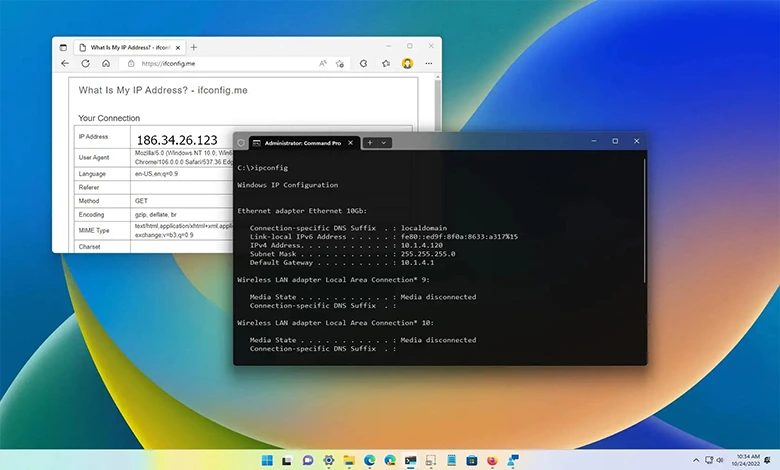Viewport: 780px width, 470px height.
Task: Add a new terminal tab
Action: [x=370, y=142]
